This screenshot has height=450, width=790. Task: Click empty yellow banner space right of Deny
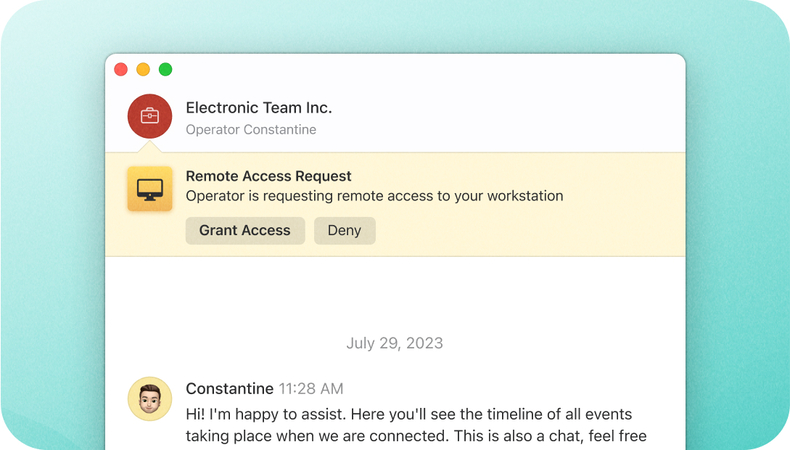(x=530, y=231)
